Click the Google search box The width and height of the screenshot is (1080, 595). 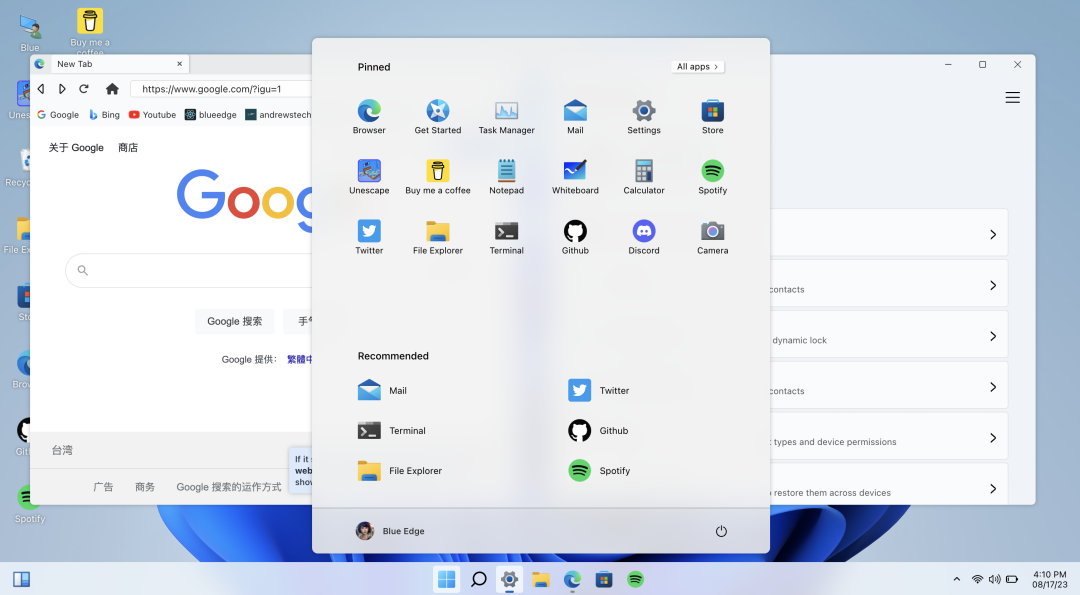pos(189,271)
